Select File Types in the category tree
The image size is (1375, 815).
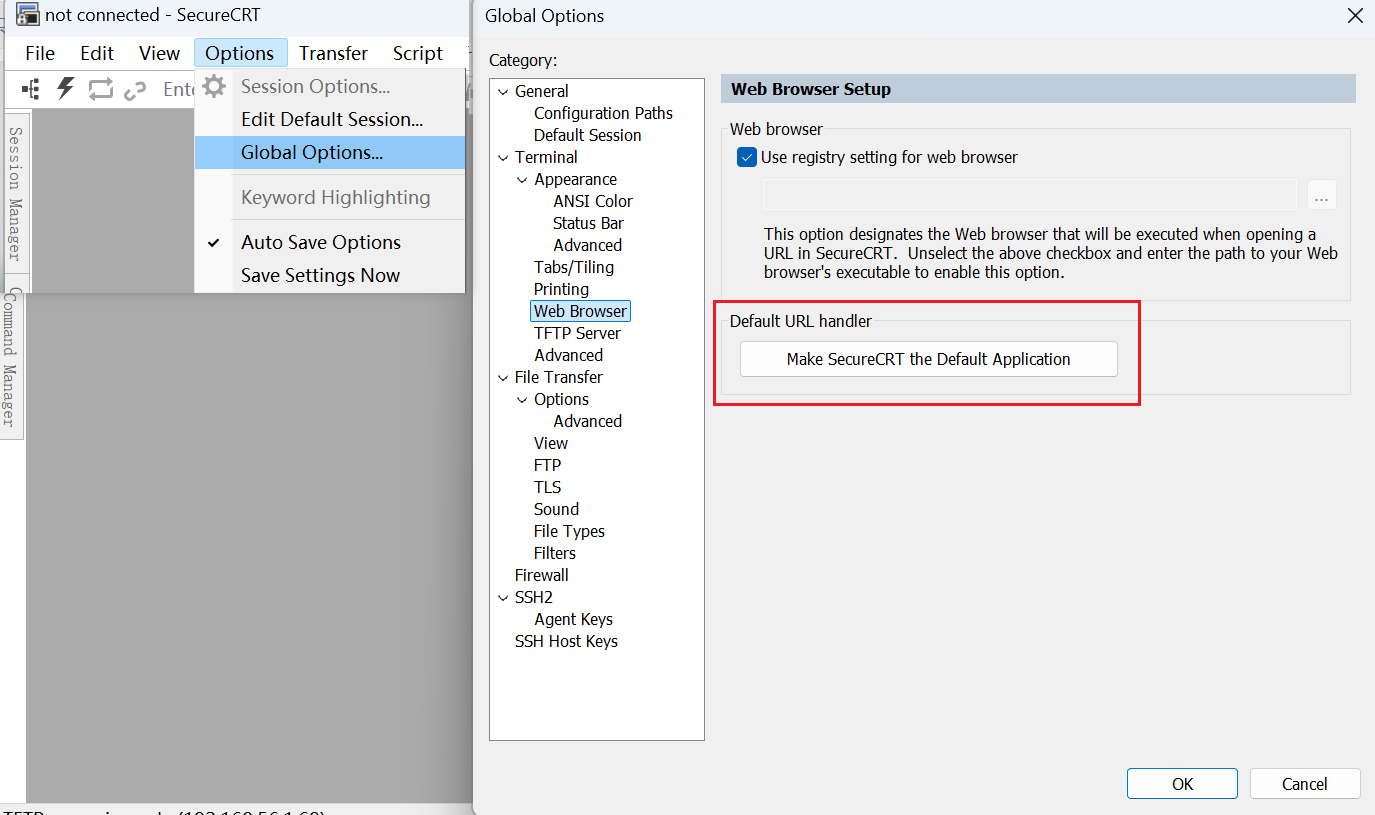[569, 531]
